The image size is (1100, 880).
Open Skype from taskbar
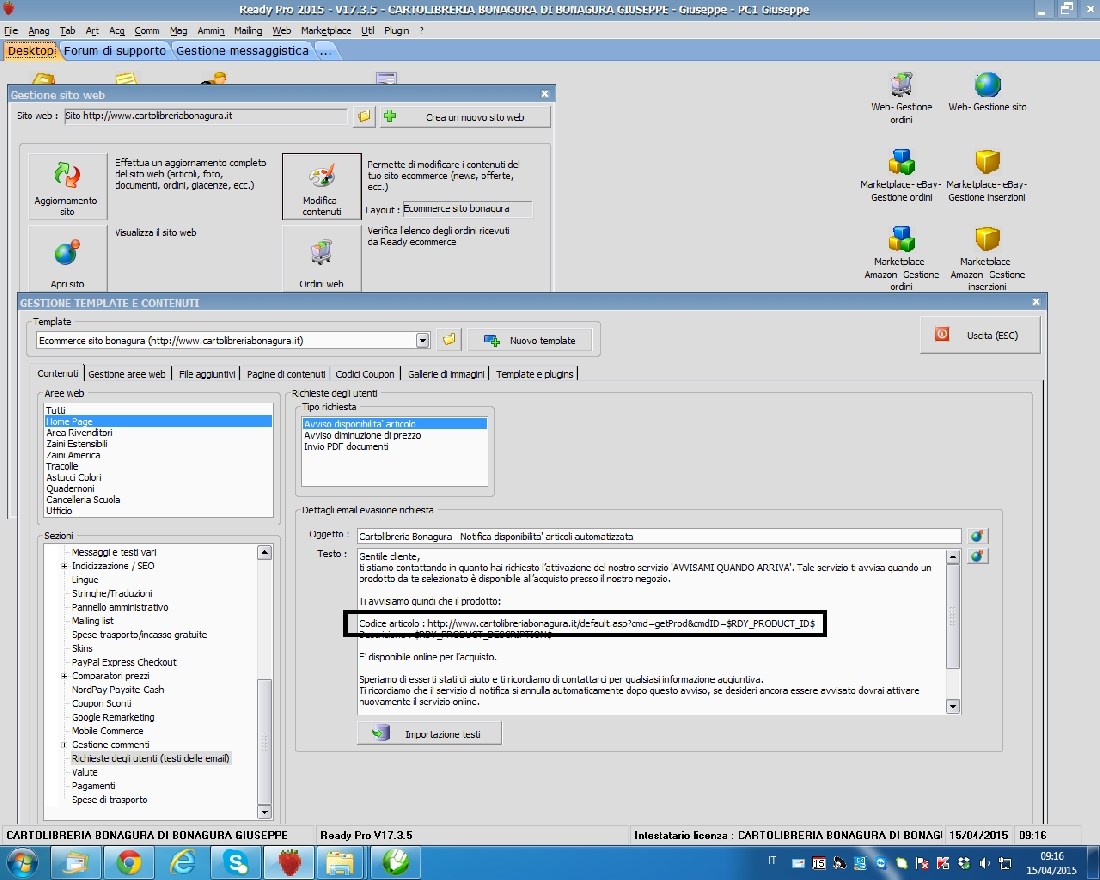pos(236,862)
